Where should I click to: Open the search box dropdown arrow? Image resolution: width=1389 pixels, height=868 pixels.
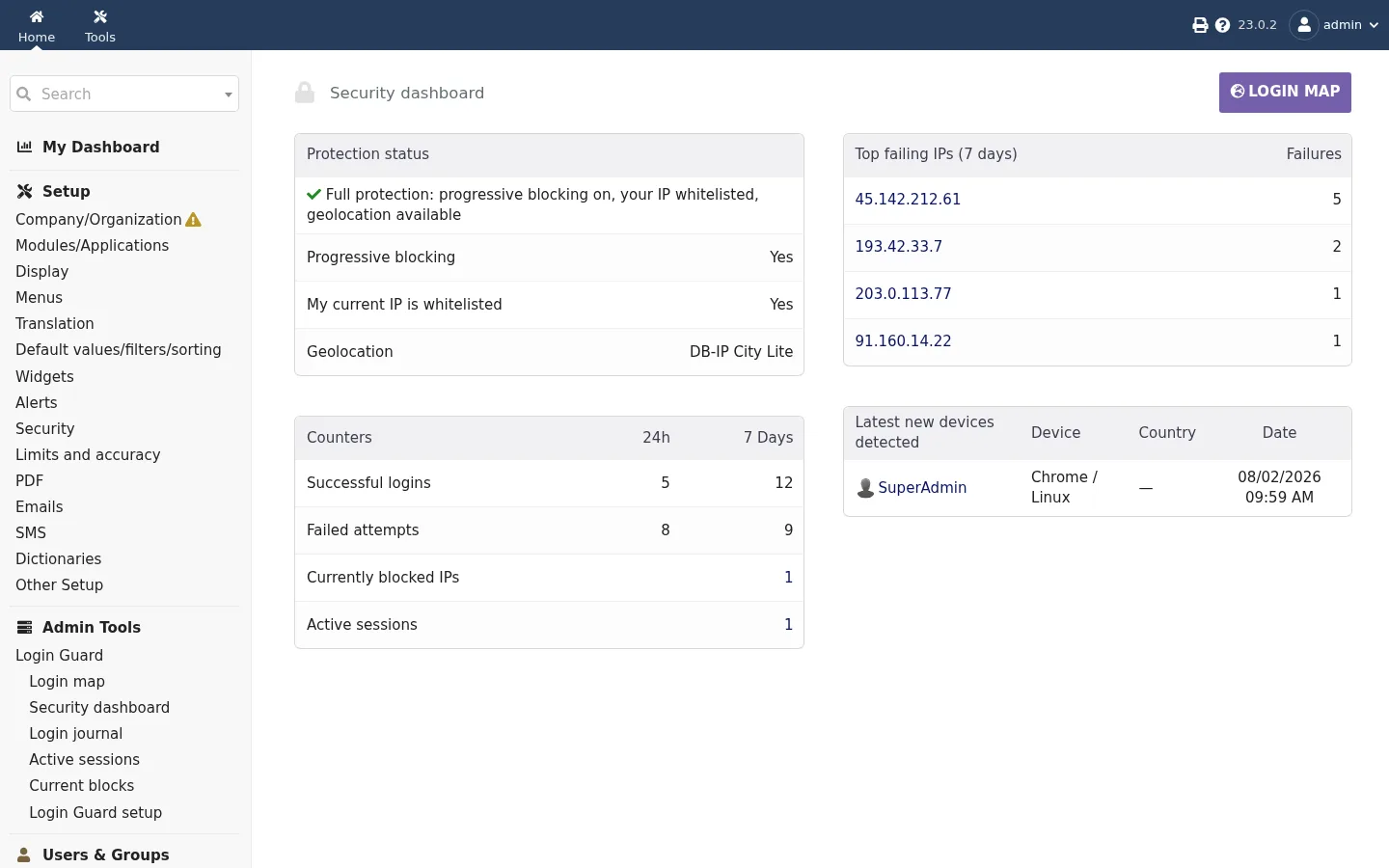[x=229, y=95]
